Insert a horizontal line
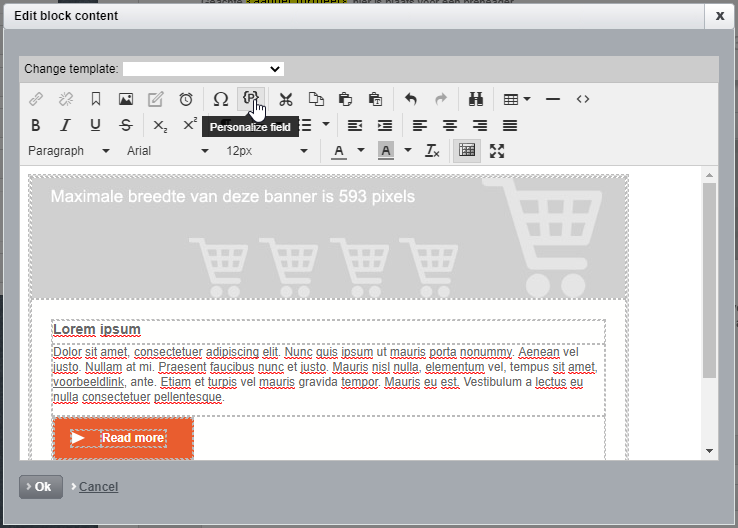 553,99
